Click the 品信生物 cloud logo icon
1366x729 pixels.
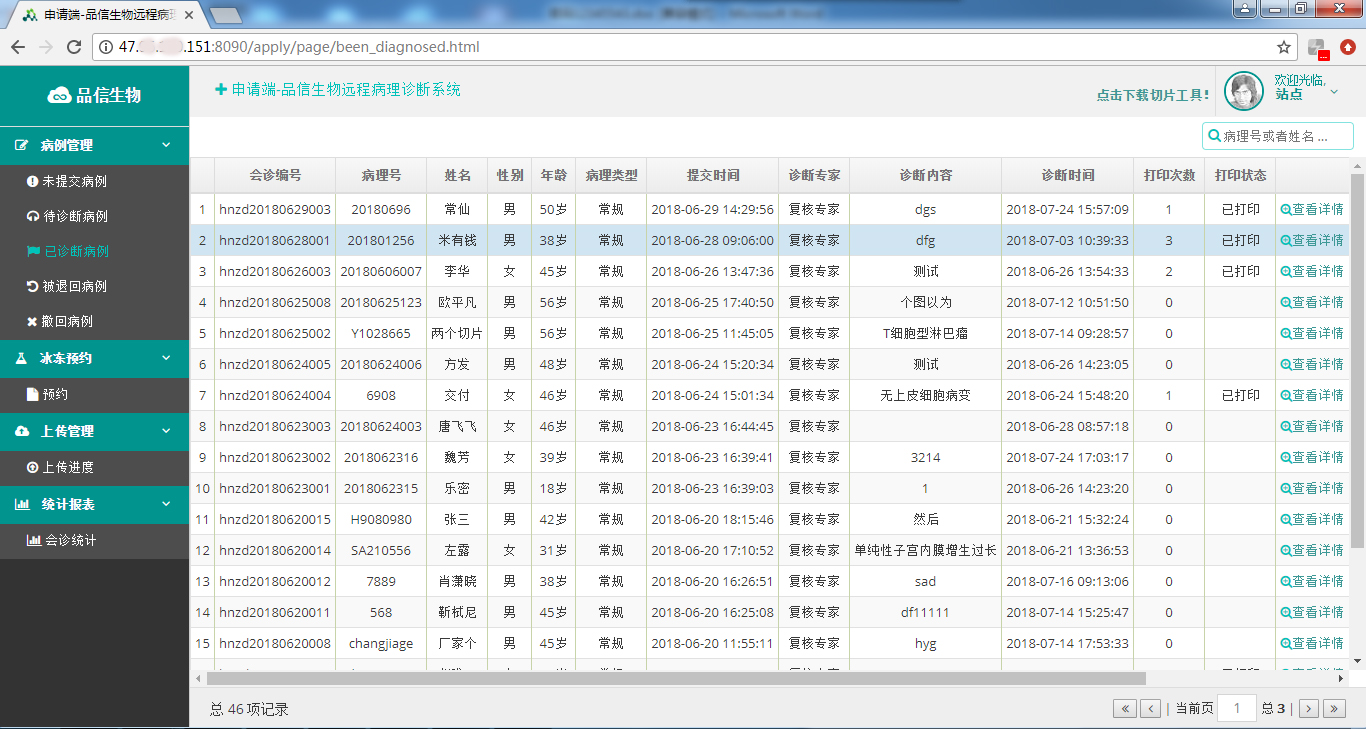coord(59,95)
